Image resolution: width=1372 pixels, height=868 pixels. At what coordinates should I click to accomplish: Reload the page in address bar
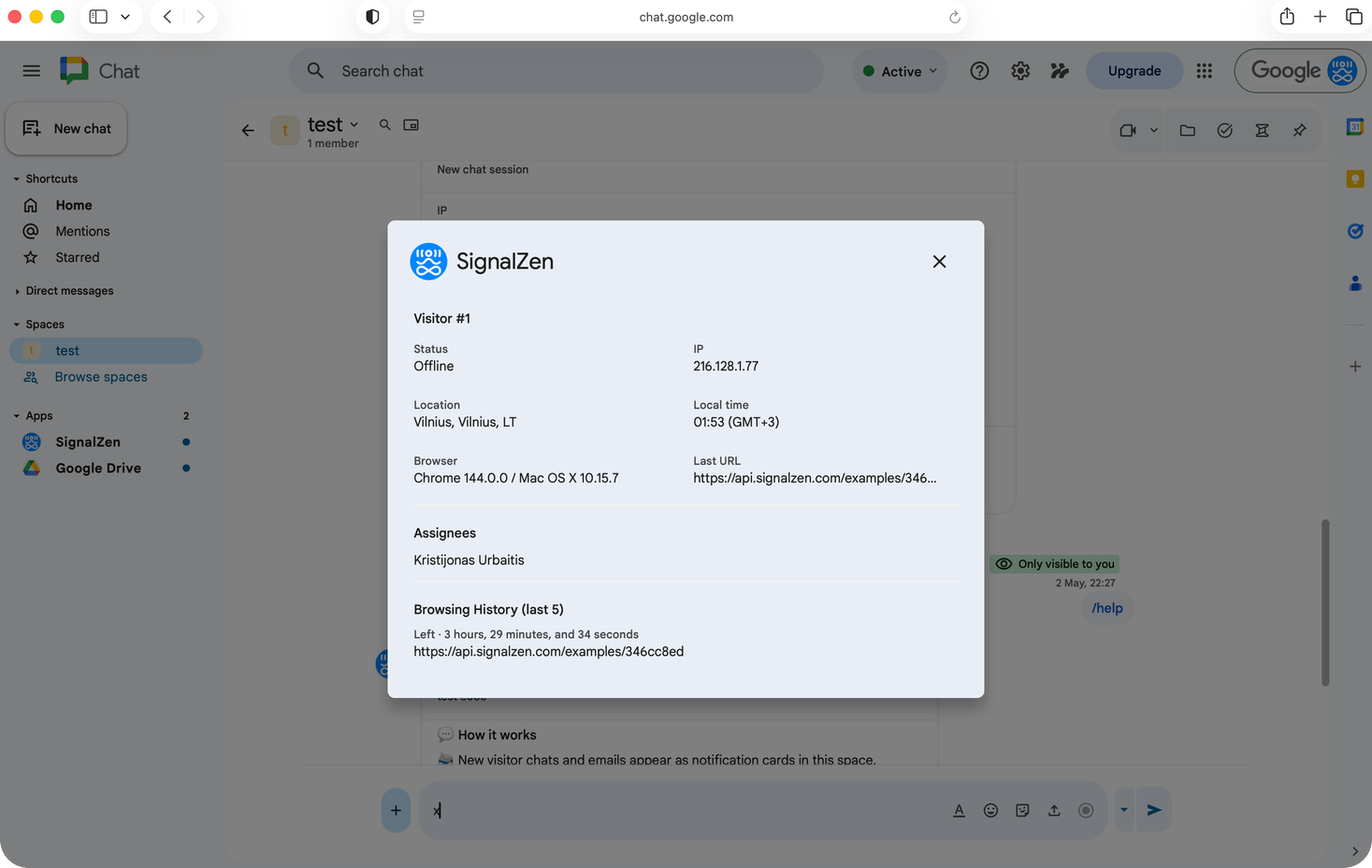(954, 17)
